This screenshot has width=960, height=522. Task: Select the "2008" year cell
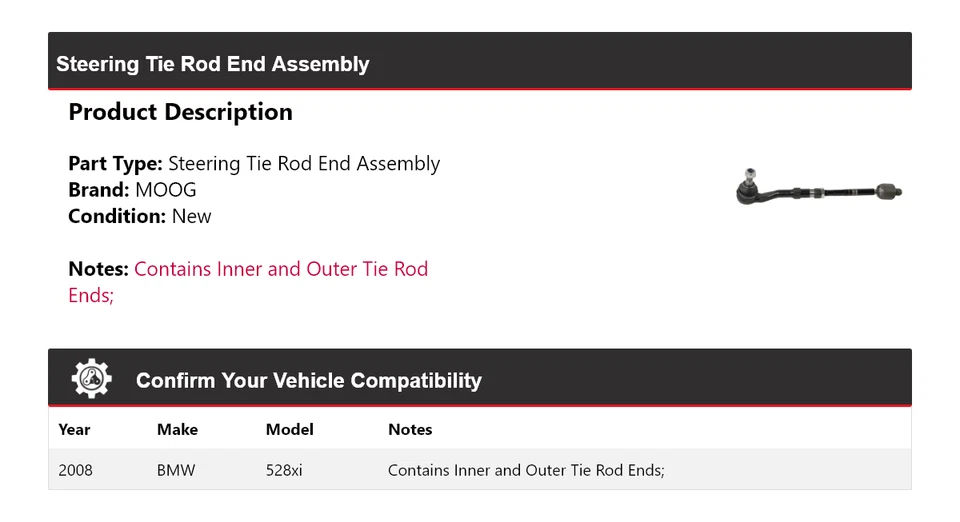click(75, 470)
